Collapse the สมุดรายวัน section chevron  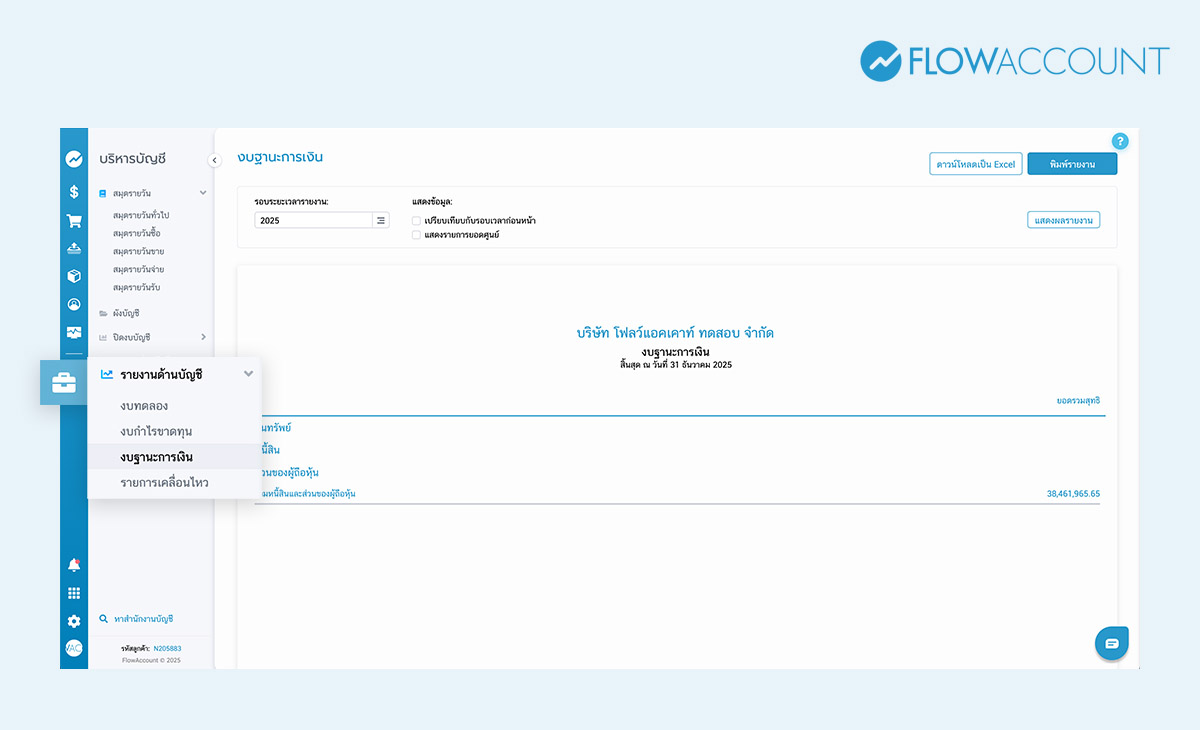pyautogui.click(x=203, y=192)
